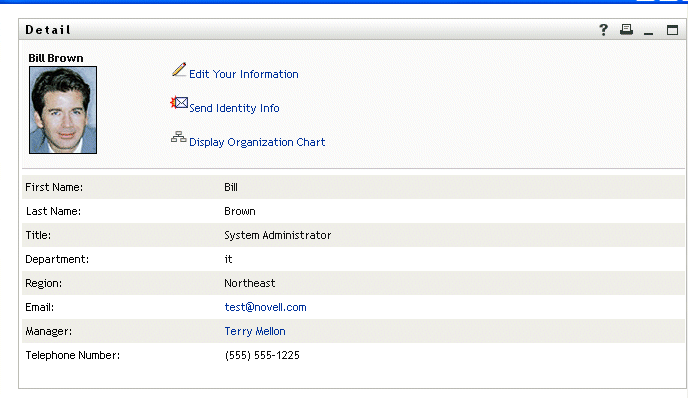
Task: Email test@novell.com address link
Action: click(x=265, y=307)
